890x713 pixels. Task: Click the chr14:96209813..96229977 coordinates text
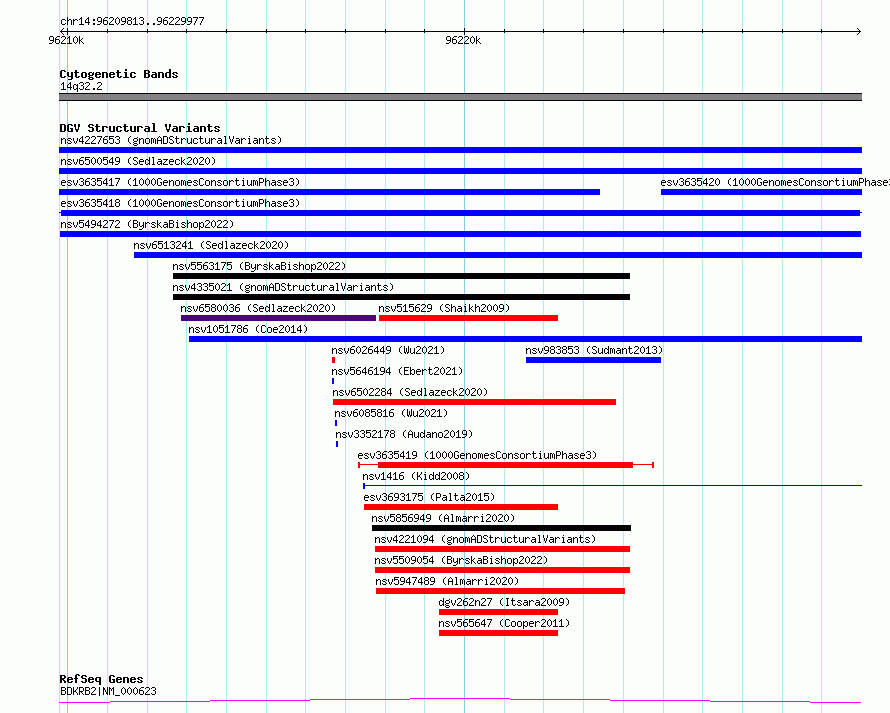coord(132,21)
